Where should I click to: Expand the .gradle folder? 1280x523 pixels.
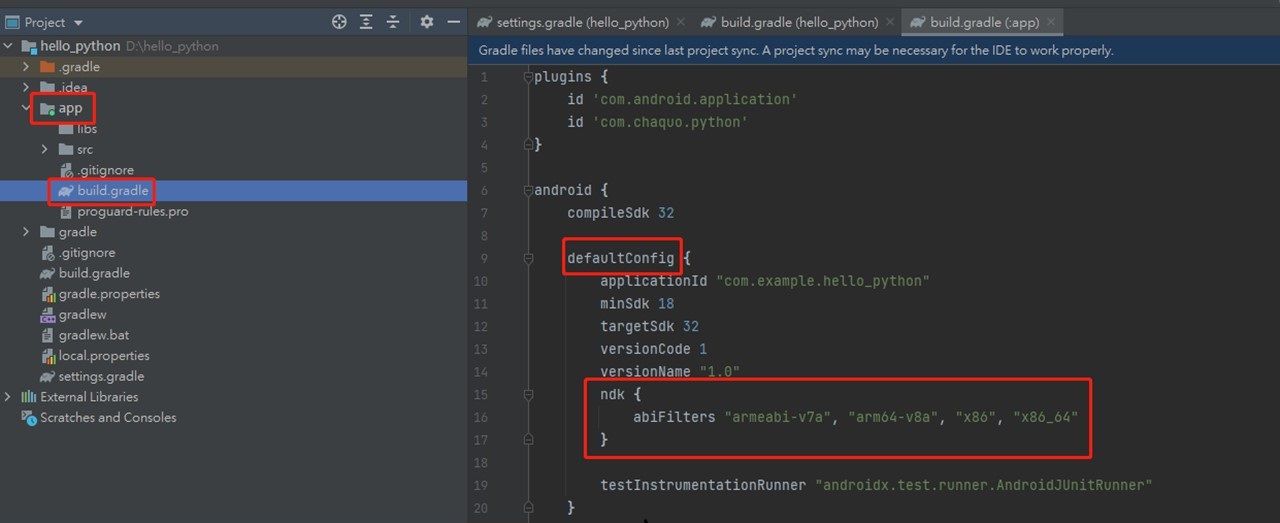tap(27, 67)
